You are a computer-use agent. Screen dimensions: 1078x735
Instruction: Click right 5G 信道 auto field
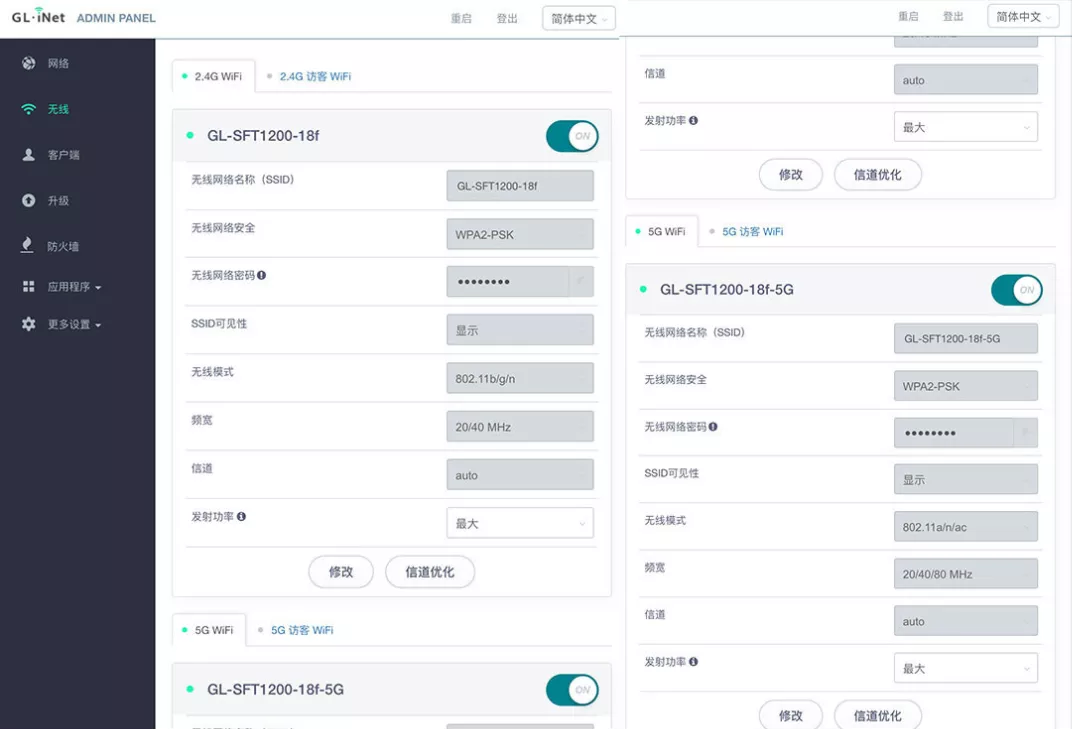[x=965, y=622]
